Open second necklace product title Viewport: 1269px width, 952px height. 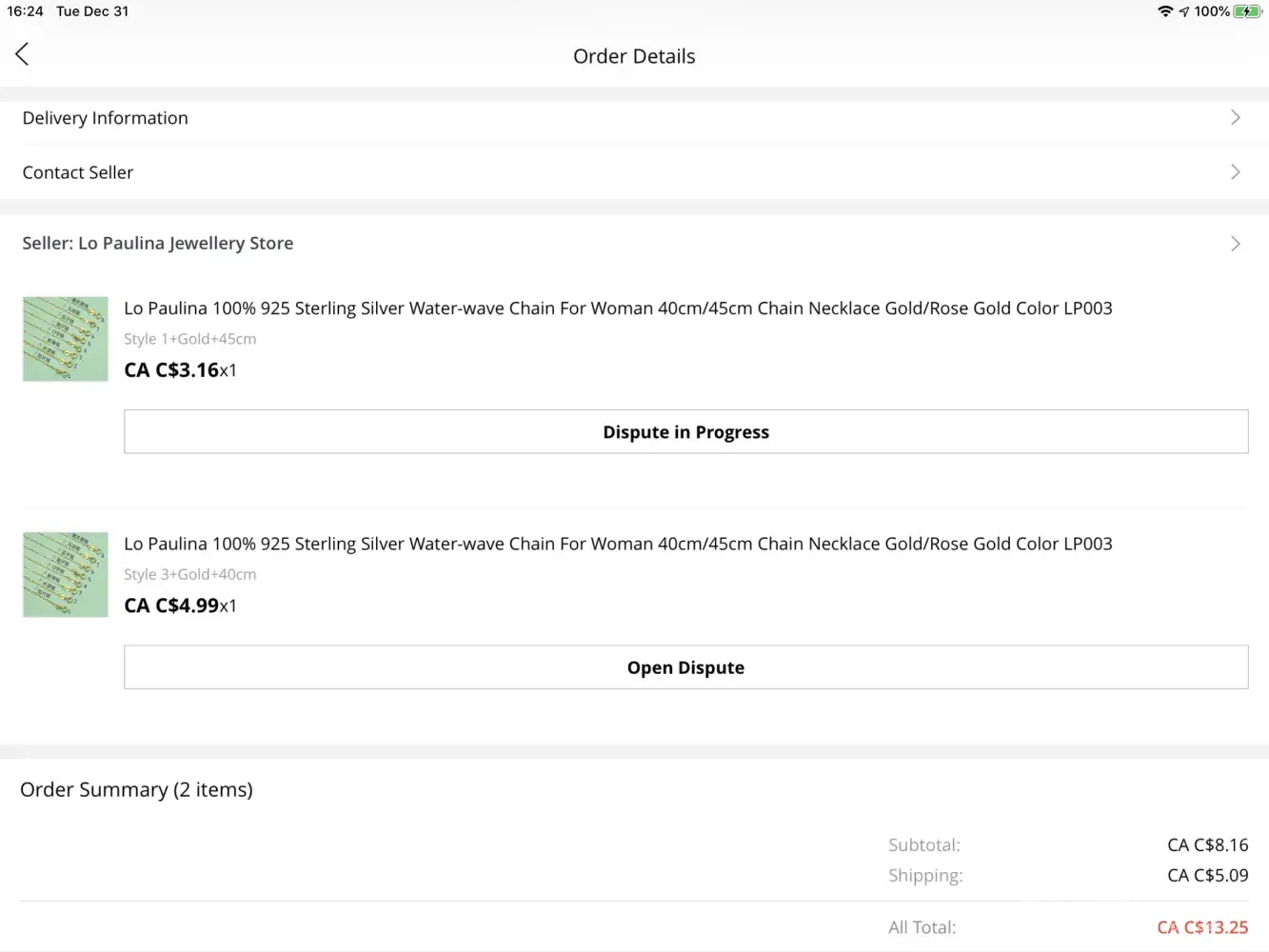(618, 544)
